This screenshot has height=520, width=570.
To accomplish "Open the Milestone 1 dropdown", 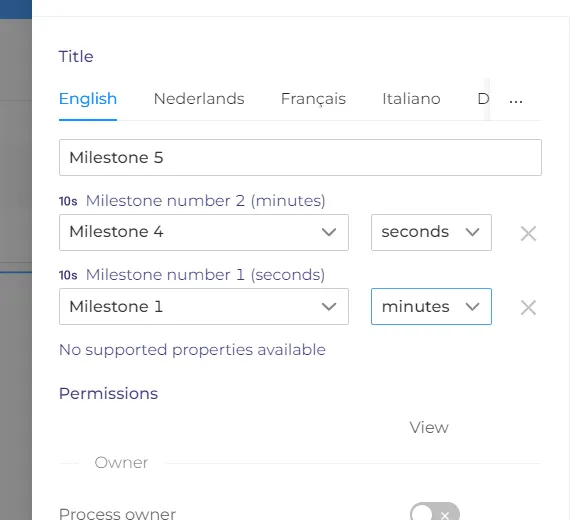I will tap(204, 307).
